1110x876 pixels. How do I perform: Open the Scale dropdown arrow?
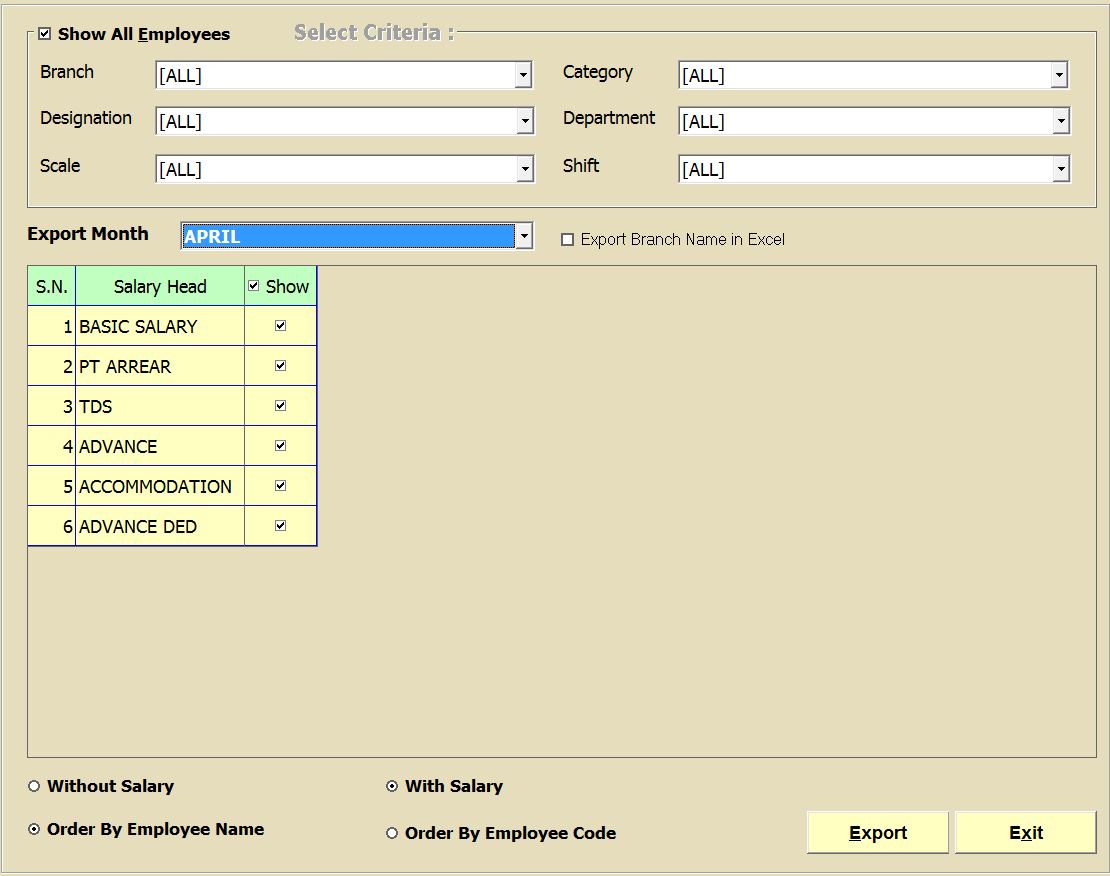click(524, 170)
